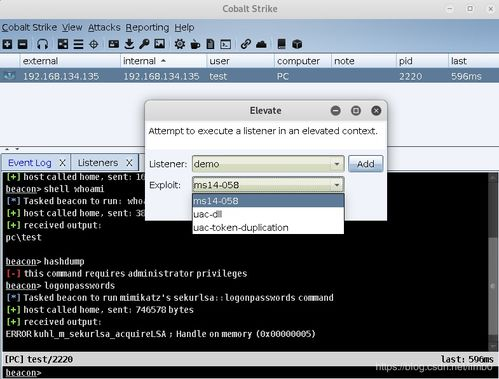Click the cloud manage sites icon
The height and width of the screenshot is (379, 499).
pos(261,44)
